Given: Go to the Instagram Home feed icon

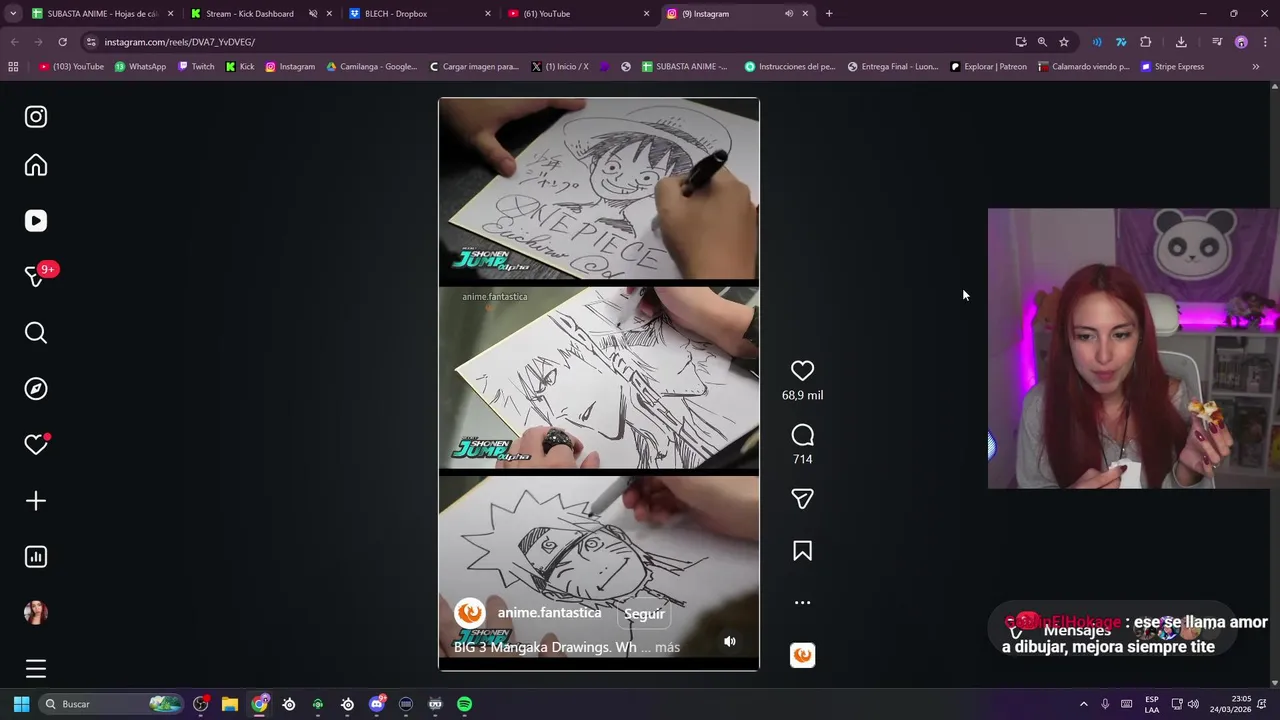Looking at the screenshot, I should point(36,165).
